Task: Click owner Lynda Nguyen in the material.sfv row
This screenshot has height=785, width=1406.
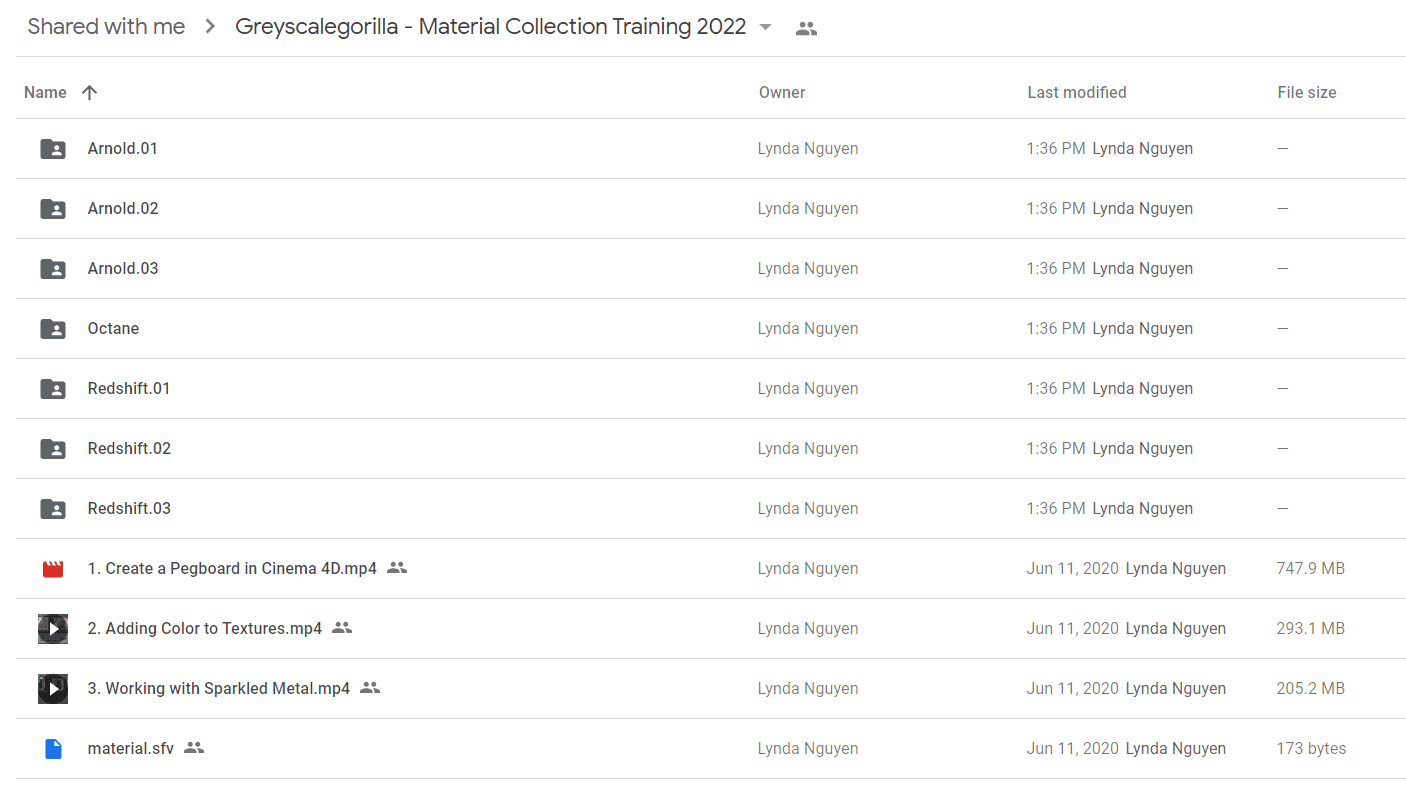Action: click(x=808, y=749)
